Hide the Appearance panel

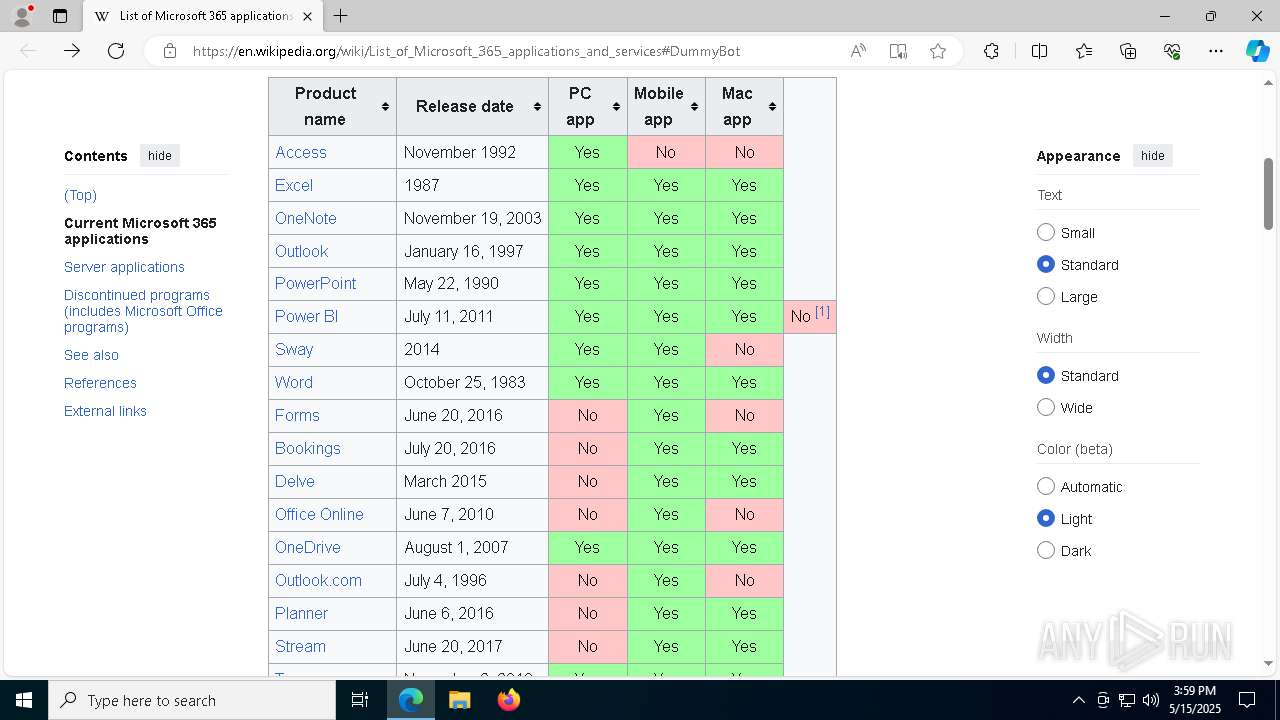[x=1152, y=155]
